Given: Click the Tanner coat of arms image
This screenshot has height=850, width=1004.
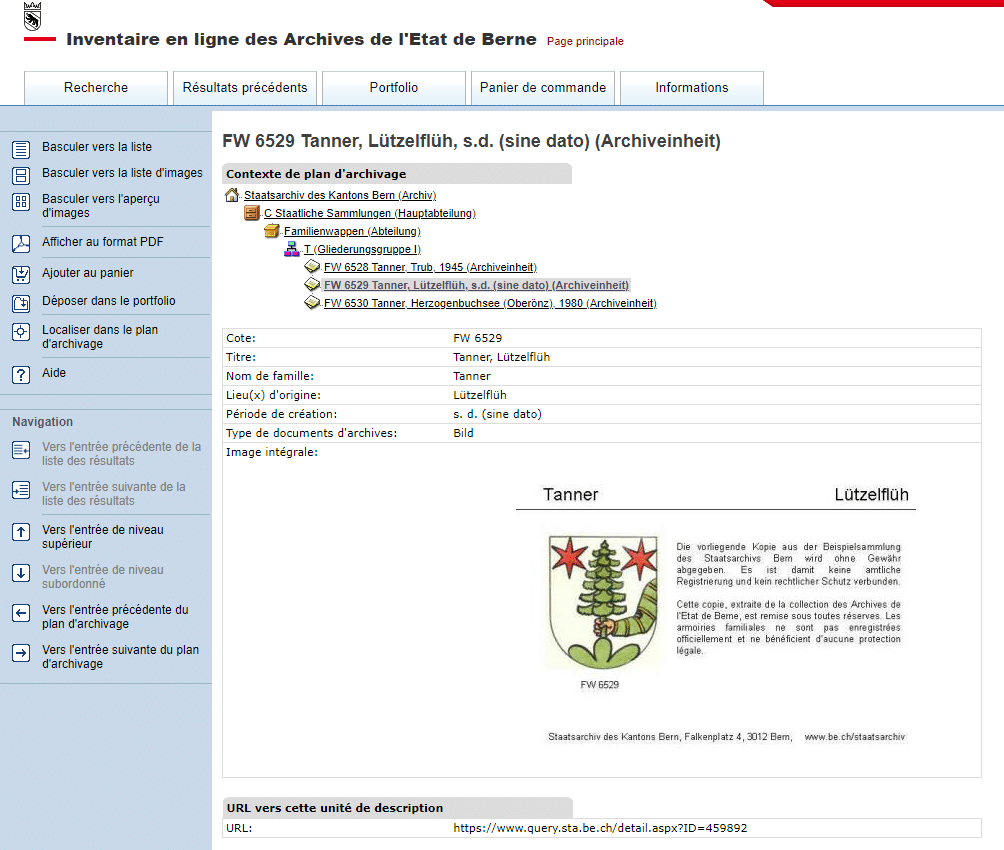Looking at the screenshot, I should [x=602, y=603].
